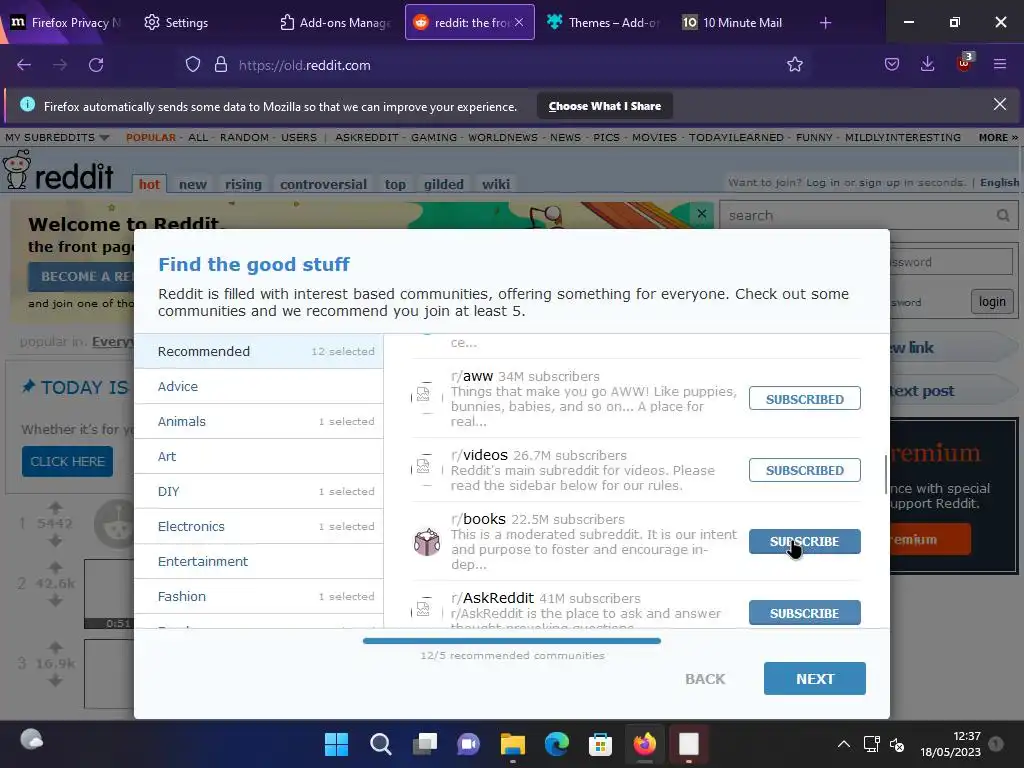Select the Art category

259,456
